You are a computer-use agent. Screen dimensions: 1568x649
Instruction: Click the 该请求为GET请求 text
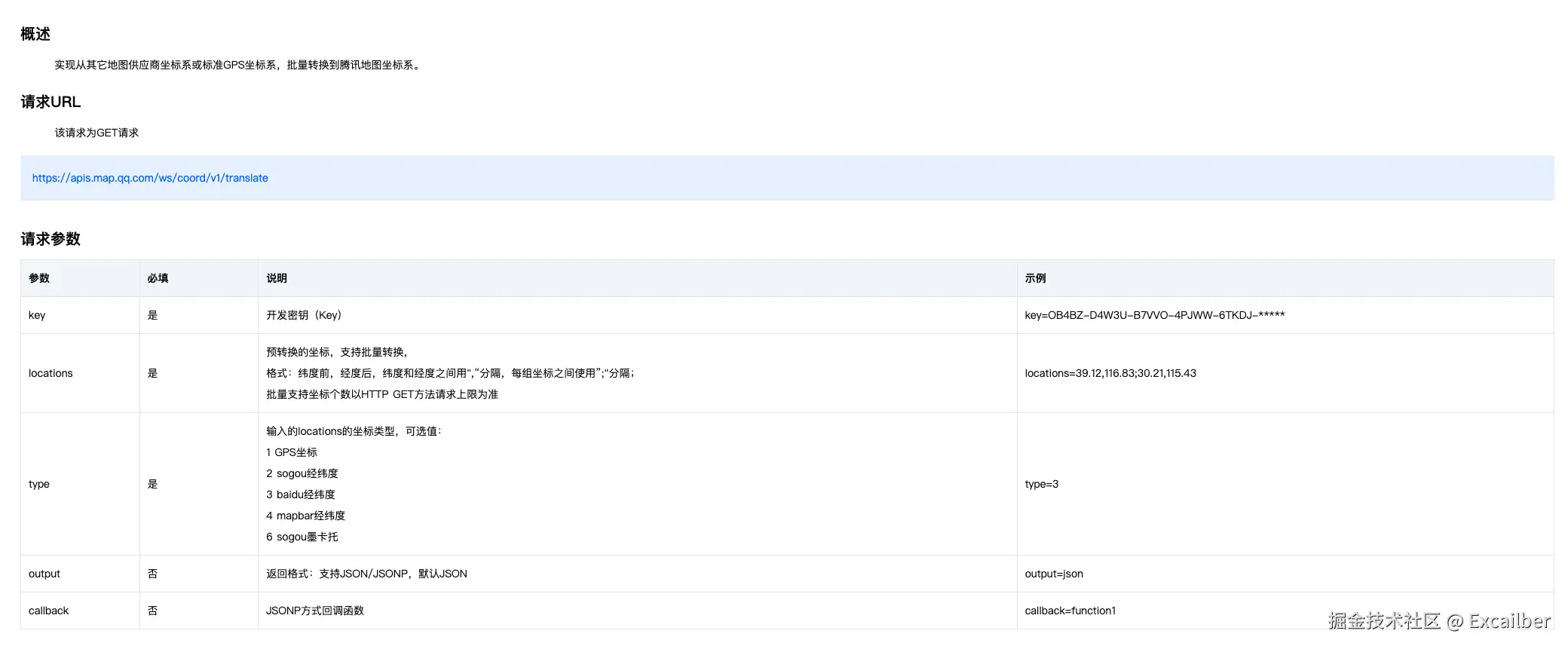coord(96,133)
